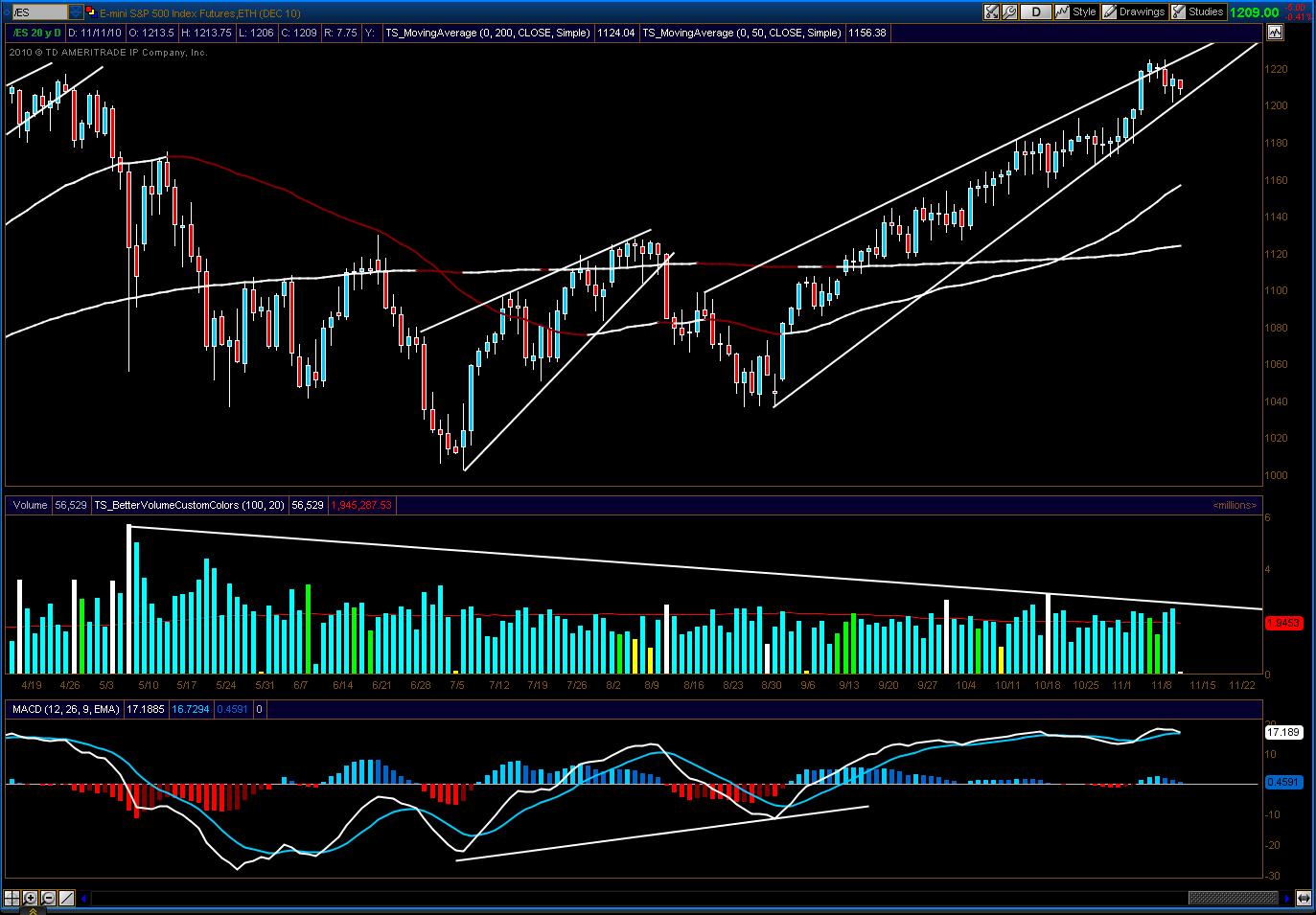Select the line drawing tool icon

click(x=66, y=899)
